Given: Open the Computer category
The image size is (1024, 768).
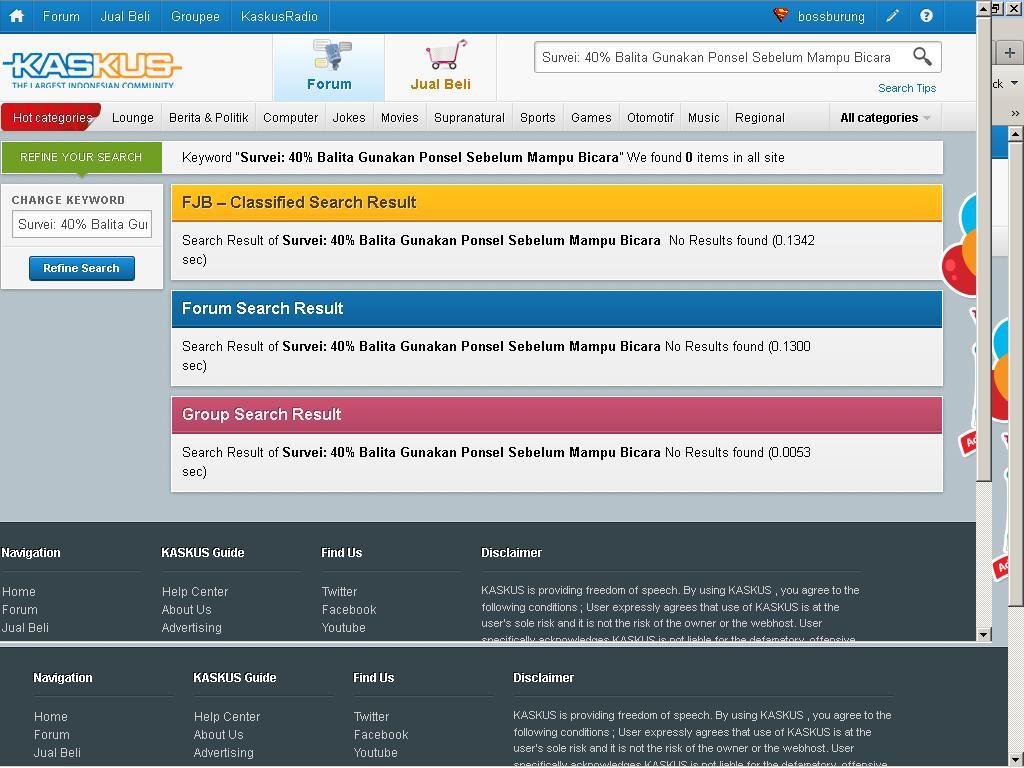Looking at the screenshot, I should (291, 118).
